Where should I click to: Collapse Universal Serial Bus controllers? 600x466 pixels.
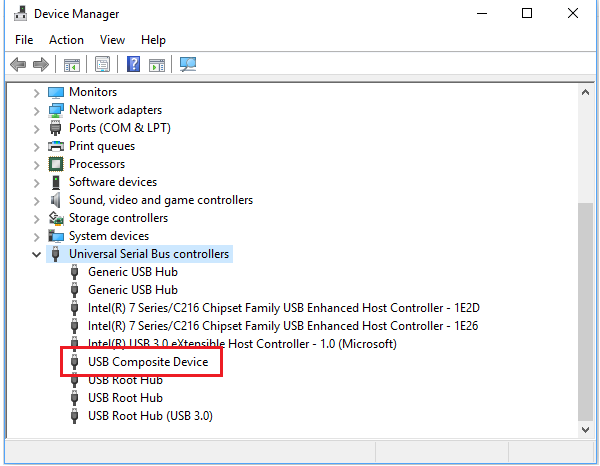37,254
